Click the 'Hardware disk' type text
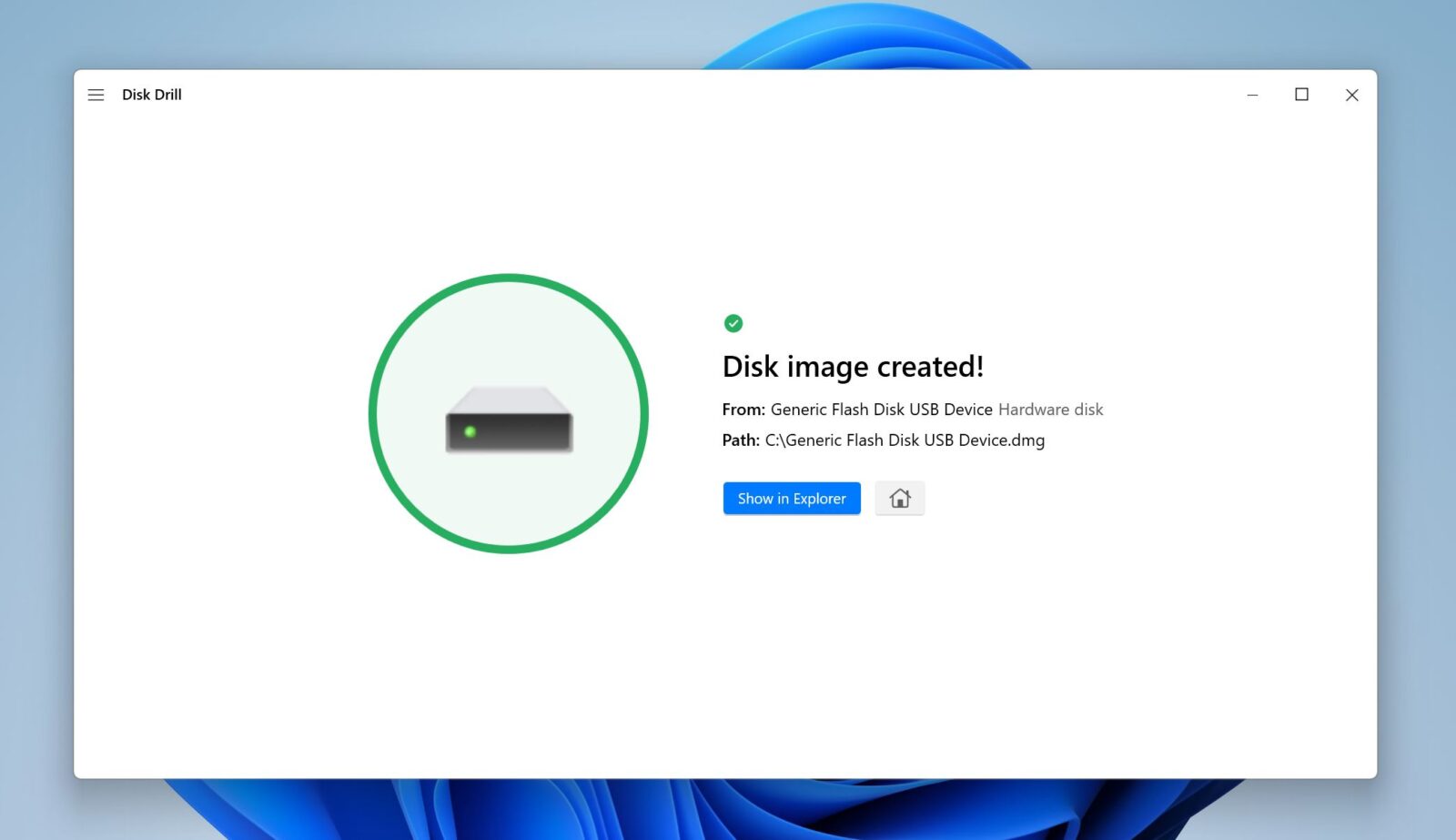This screenshot has height=840, width=1456. click(1050, 410)
